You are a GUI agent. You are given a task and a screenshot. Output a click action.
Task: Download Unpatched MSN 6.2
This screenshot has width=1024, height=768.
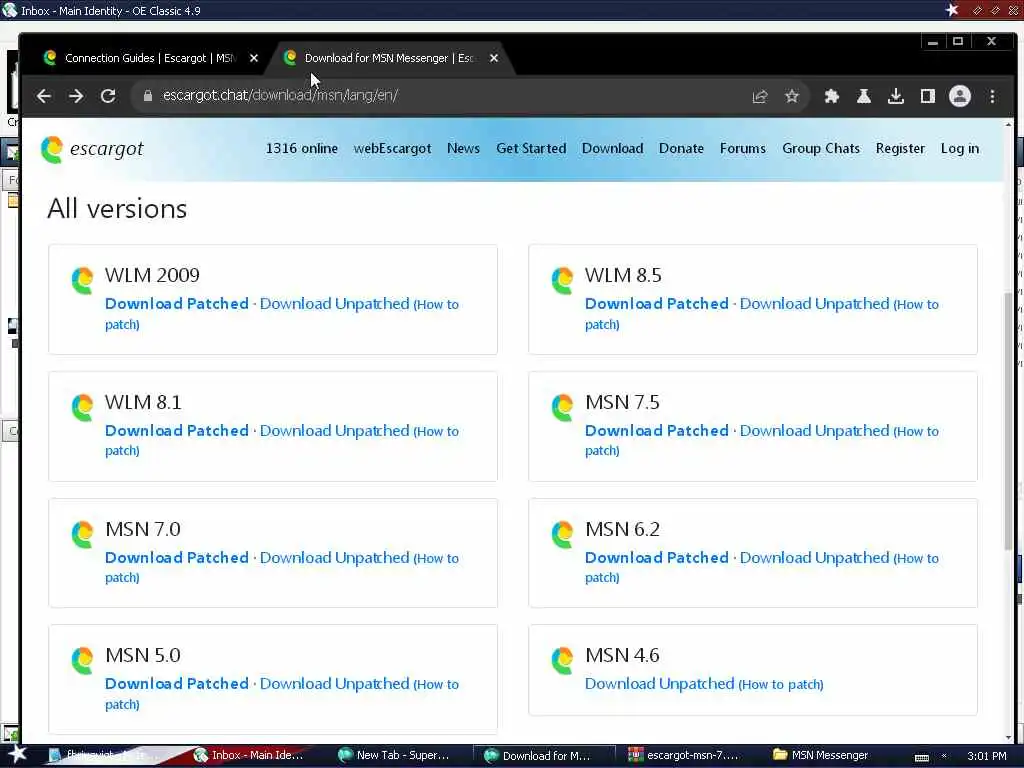coord(814,558)
